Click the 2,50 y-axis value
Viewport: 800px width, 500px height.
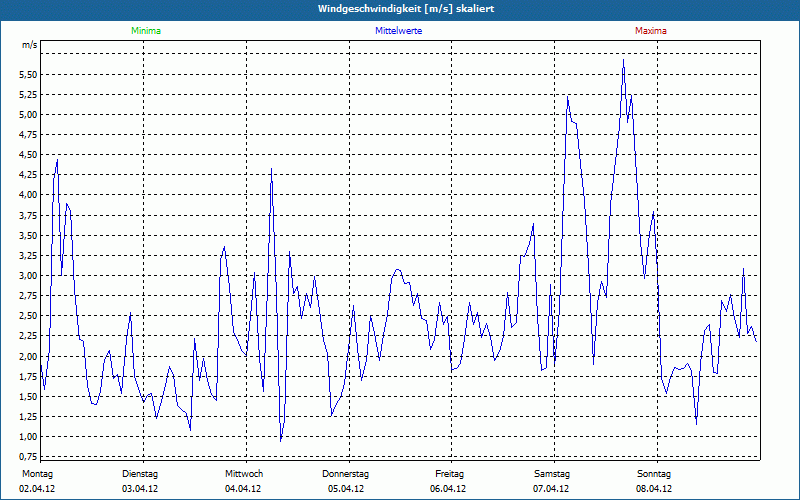coord(28,316)
